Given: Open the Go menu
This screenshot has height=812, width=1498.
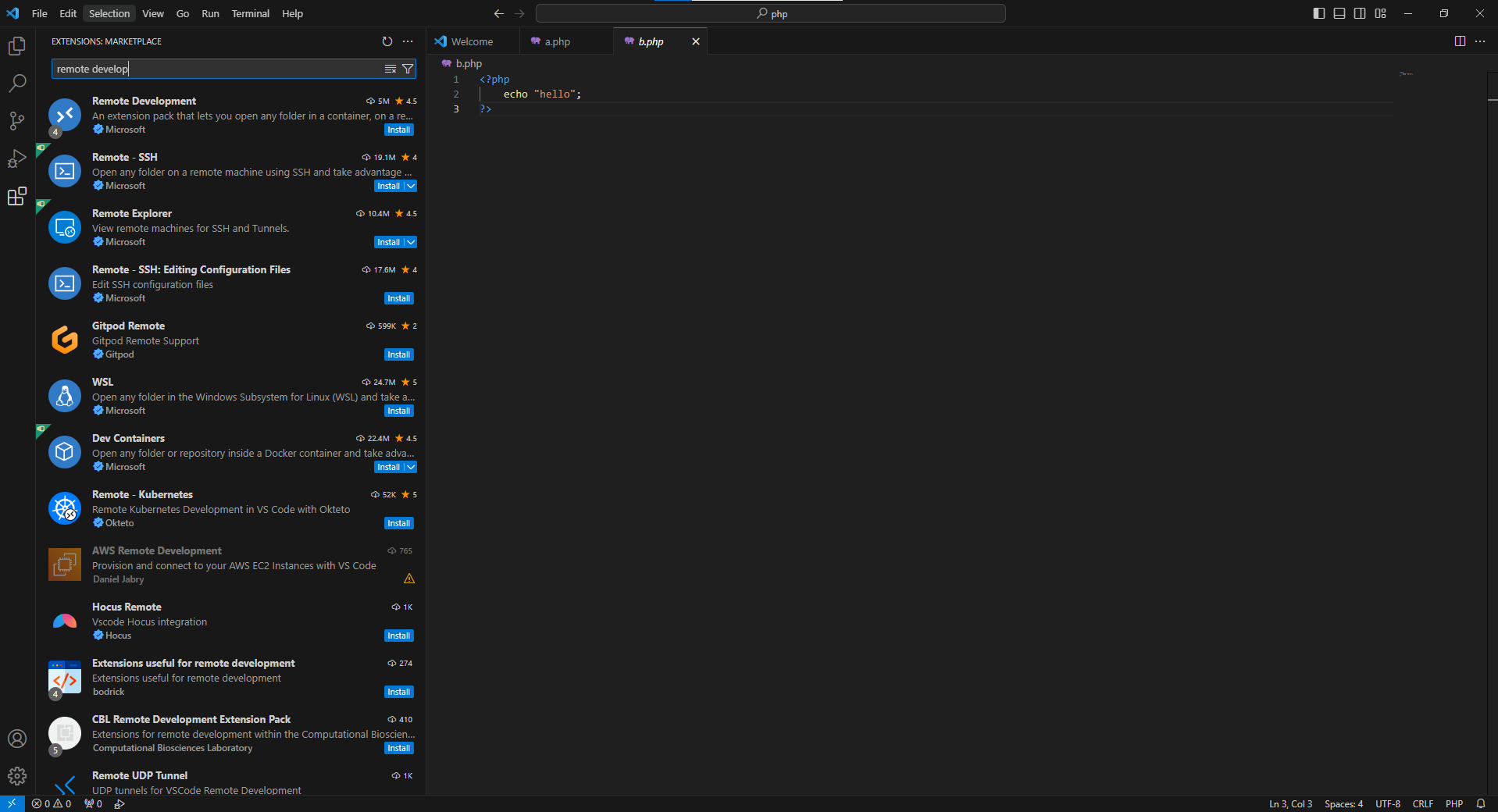Looking at the screenshot, I should [183, 13].
